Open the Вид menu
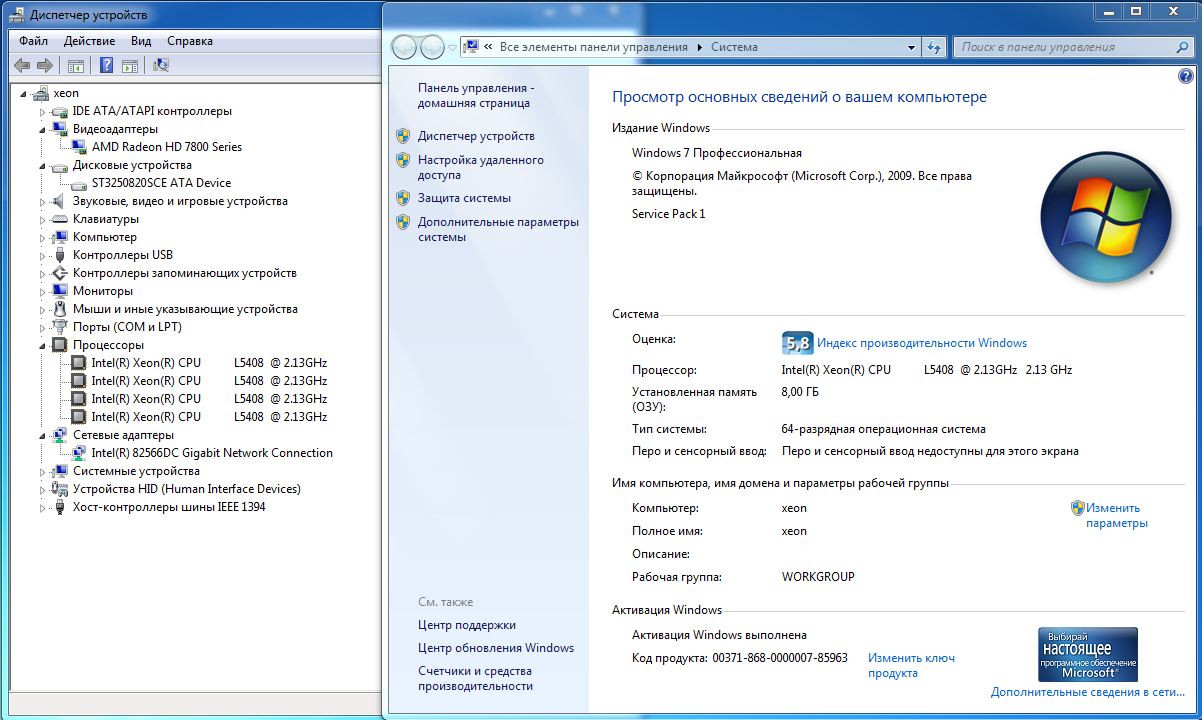The image size is (1202, 720). [x=141, y=41]
